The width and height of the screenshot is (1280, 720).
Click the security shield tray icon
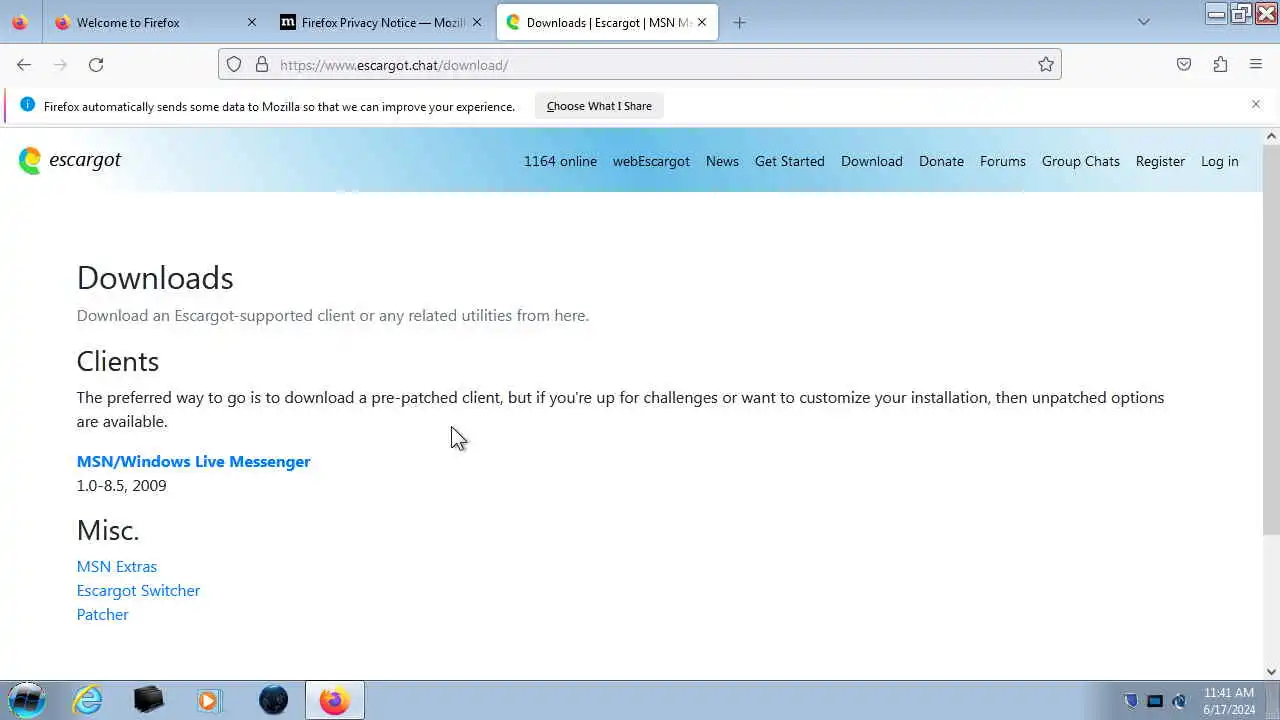(1131, 701)
